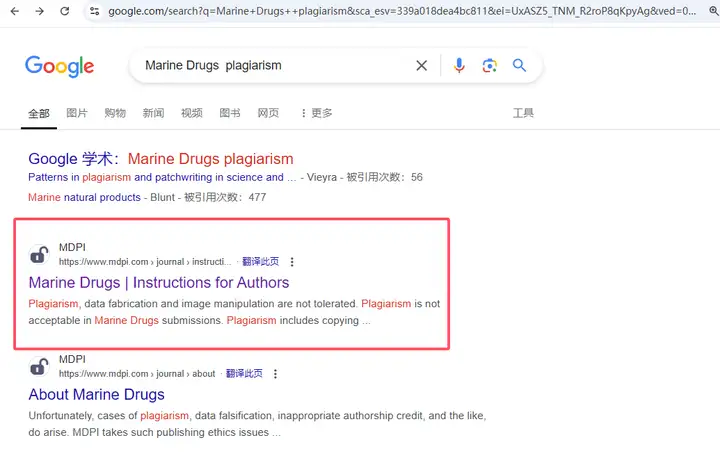Clear the search query with the X
This screenshot has width=720, height=472.
[x=422, y=66]
